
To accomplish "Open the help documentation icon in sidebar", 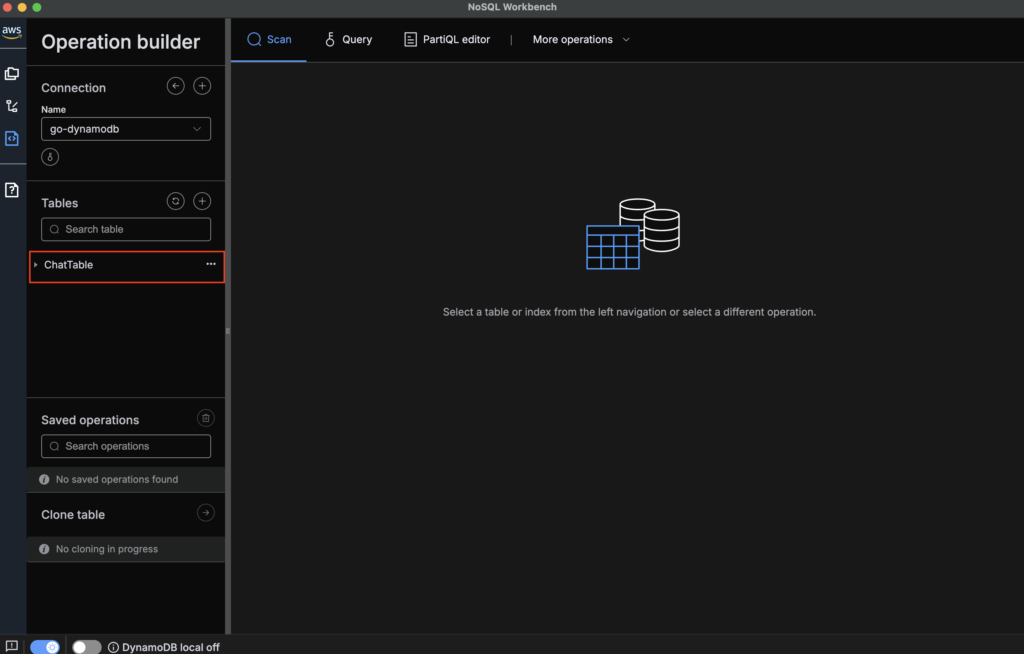I will (12, 190).
